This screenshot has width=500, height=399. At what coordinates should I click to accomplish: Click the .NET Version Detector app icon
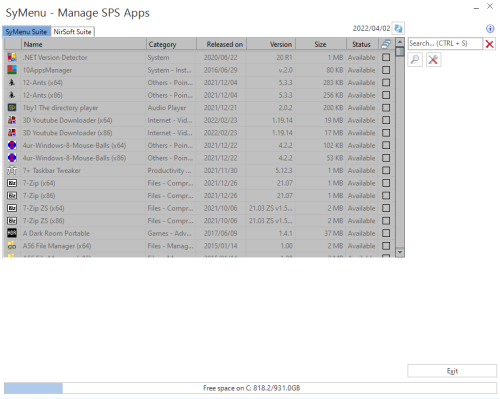(12, 57)
